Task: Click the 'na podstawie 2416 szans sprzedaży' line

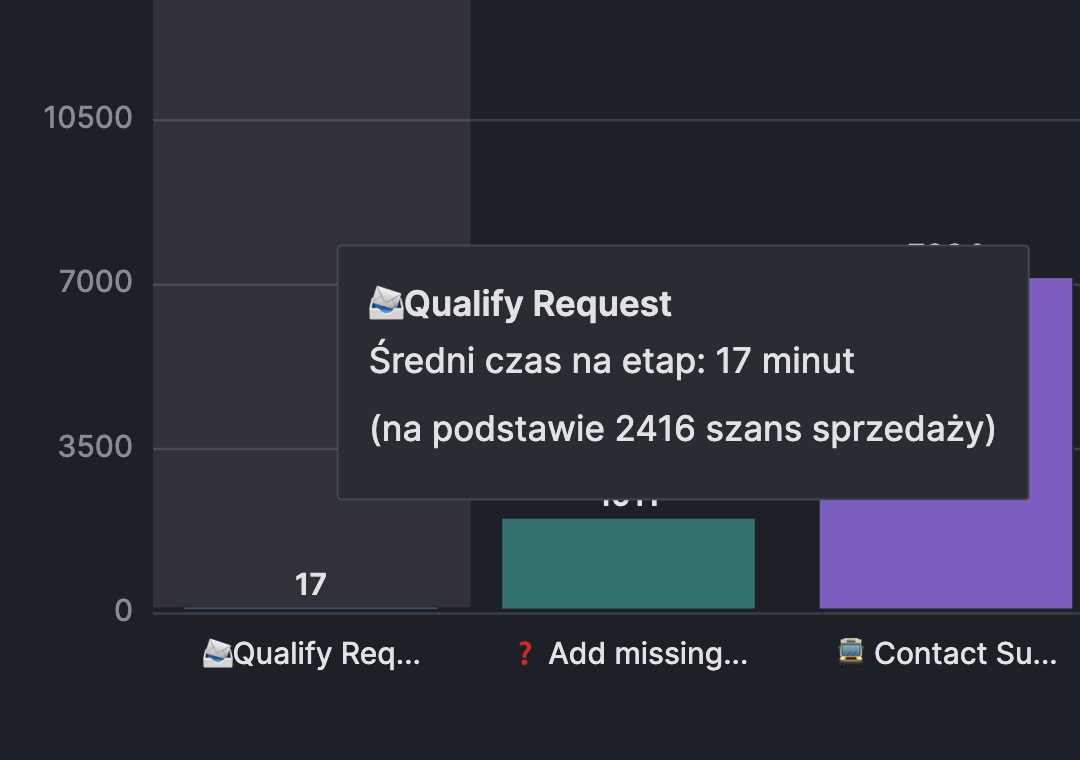Action: [x=682, y=429]
